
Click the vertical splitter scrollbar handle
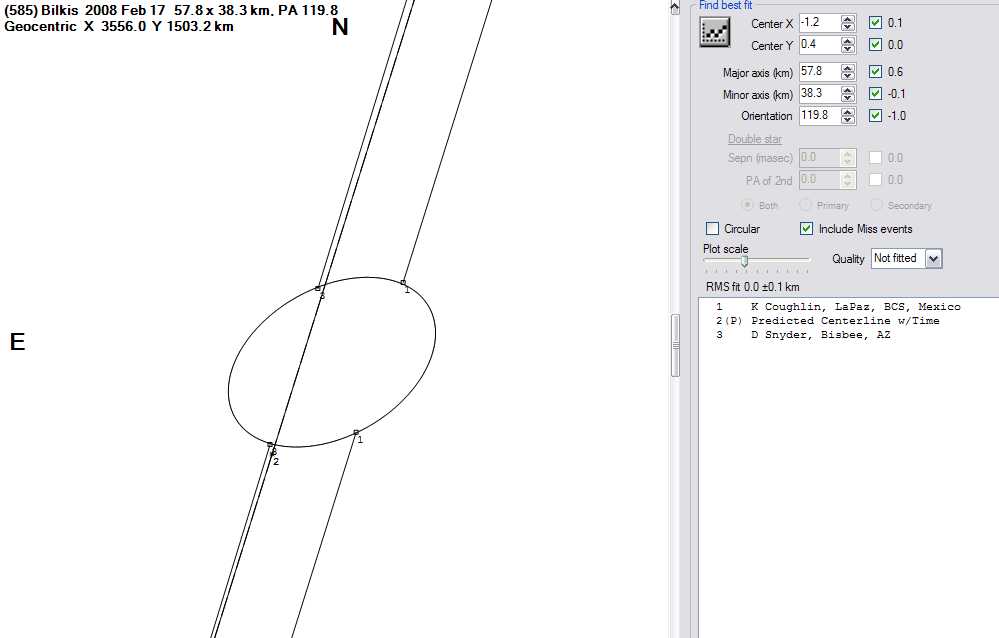[675, 345]
